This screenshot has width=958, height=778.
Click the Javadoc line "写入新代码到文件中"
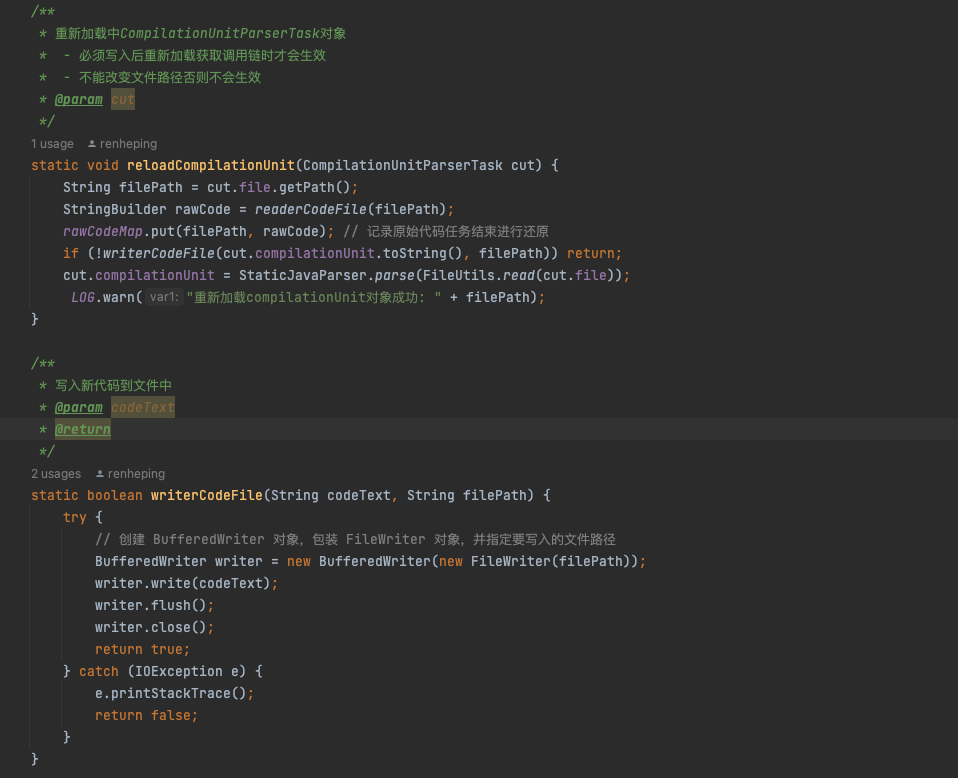[x=114, y=386]
